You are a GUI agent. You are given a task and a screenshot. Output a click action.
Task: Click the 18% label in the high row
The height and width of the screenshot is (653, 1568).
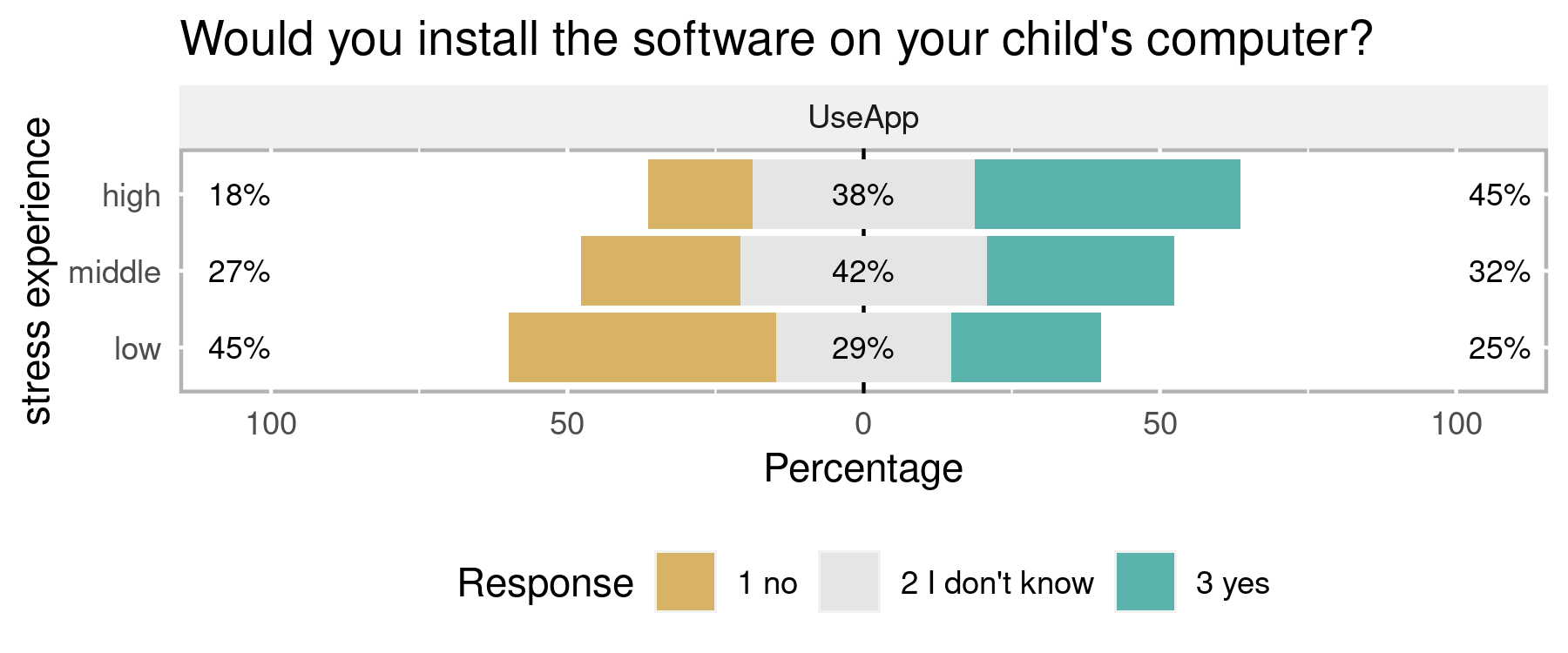240,195
